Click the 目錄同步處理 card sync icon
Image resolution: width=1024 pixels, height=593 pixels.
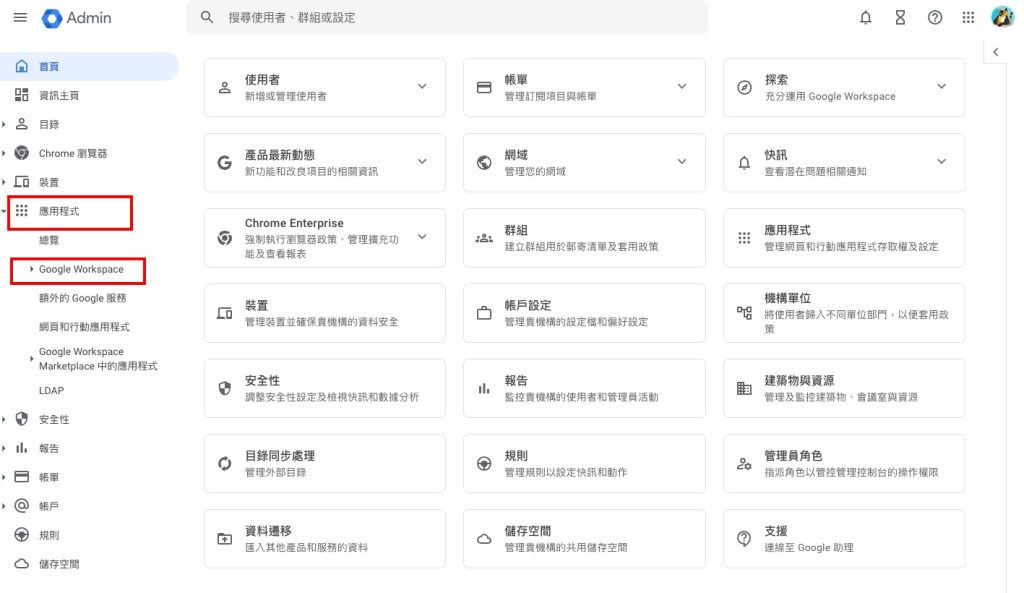[225, 464]
